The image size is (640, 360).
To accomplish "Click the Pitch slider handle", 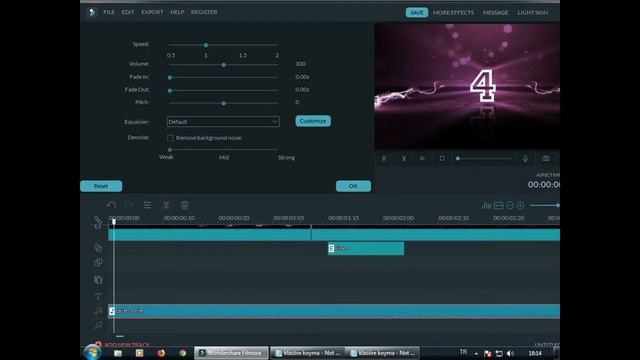I will point(224,103).
